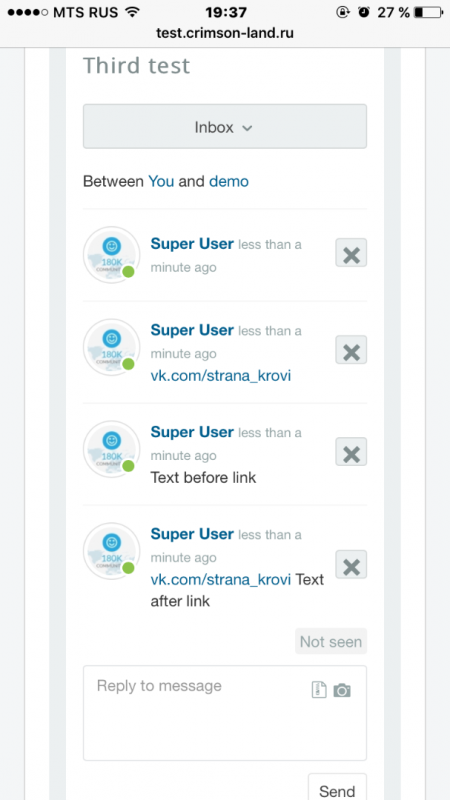The width and height of the screenshot is (450, 800).
Task: Delete the first Super User message
Action: pos(351,253)
